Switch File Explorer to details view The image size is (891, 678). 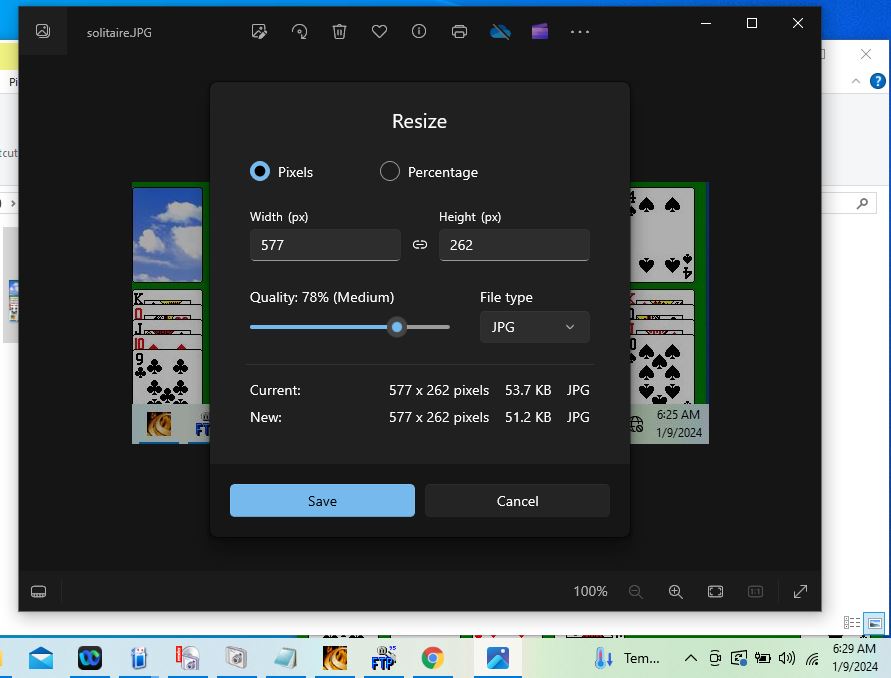[852, 623]
